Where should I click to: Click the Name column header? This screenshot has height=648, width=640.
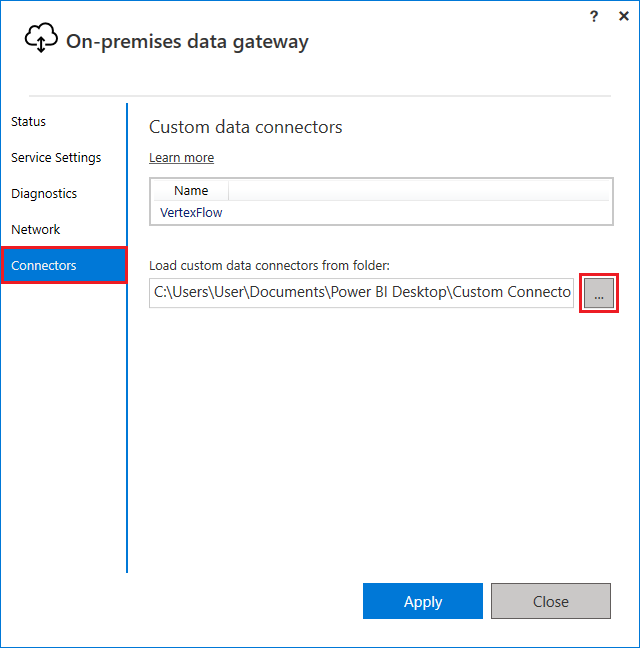191,190
